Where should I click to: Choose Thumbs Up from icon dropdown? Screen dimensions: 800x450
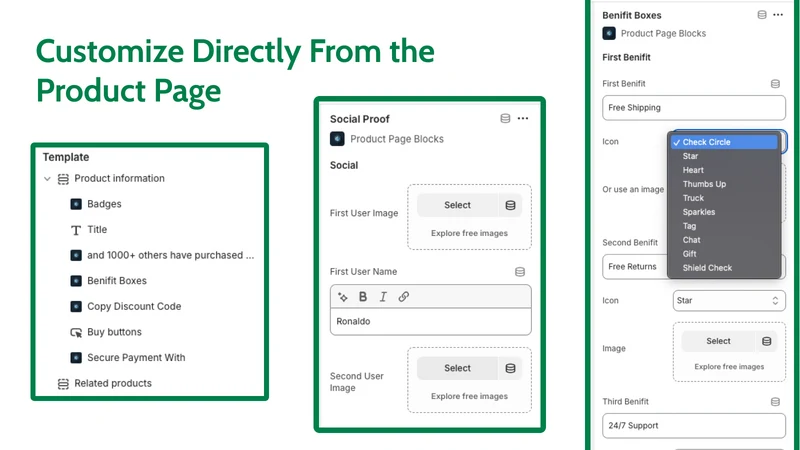724,184
